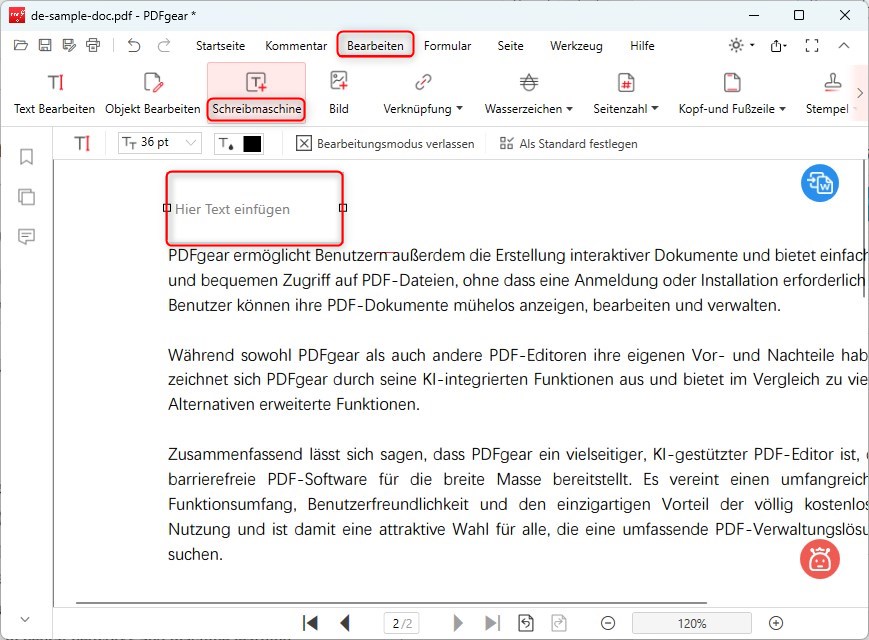869x640 pixels.
Task: Go to the next page
Action: coord(458,623)
